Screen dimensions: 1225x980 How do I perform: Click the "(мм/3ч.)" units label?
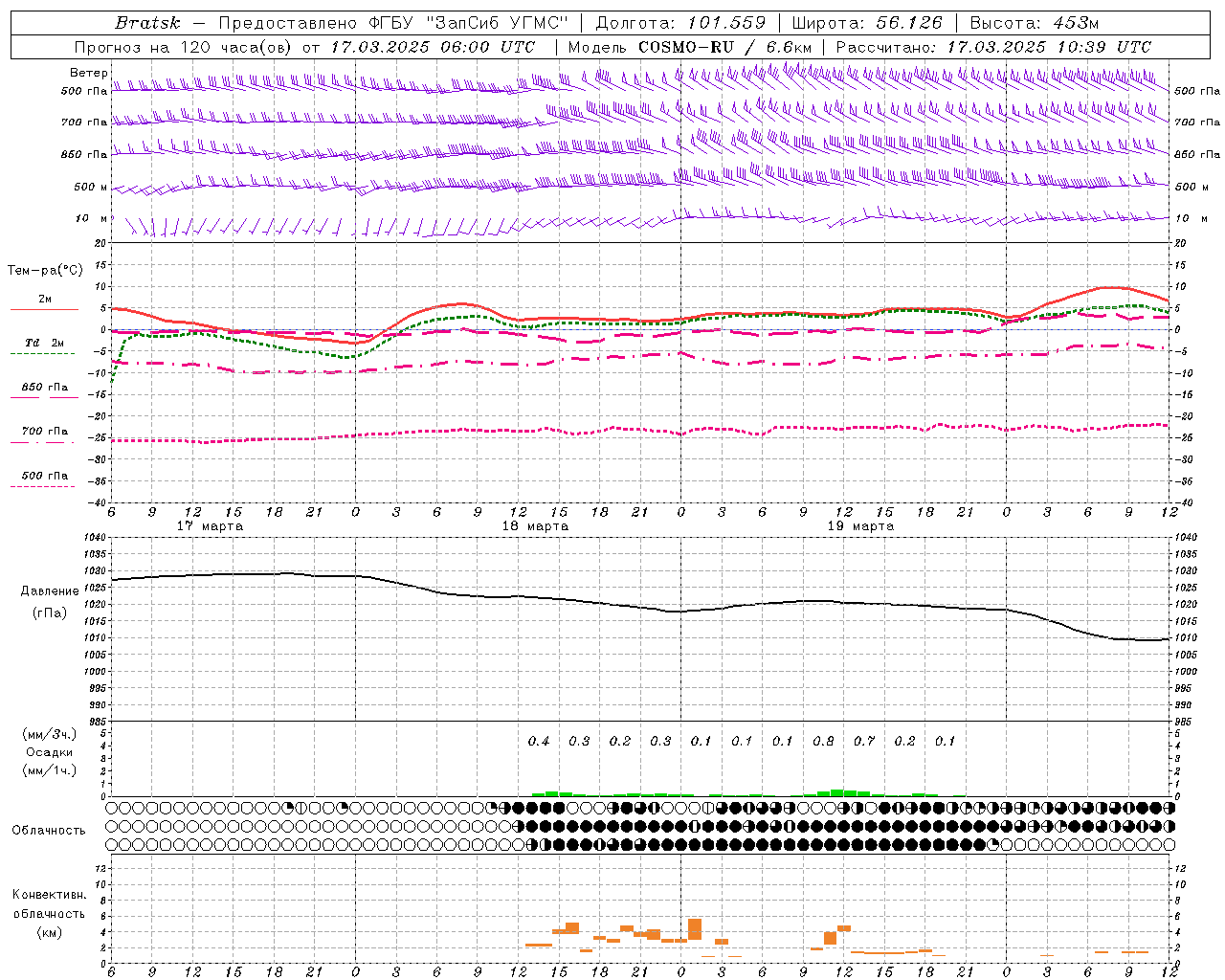pyautogui.click(x=50, y=734)
